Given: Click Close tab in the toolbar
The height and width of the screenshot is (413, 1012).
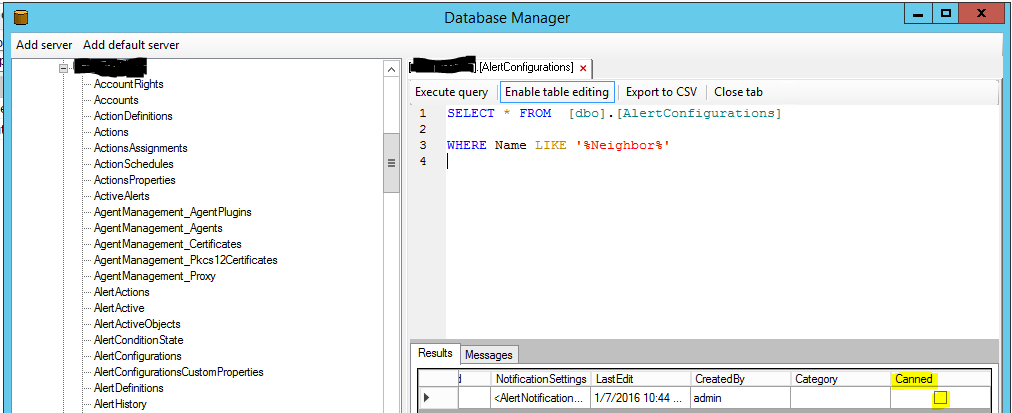Looking at the screenshot, I should point(738,92).
